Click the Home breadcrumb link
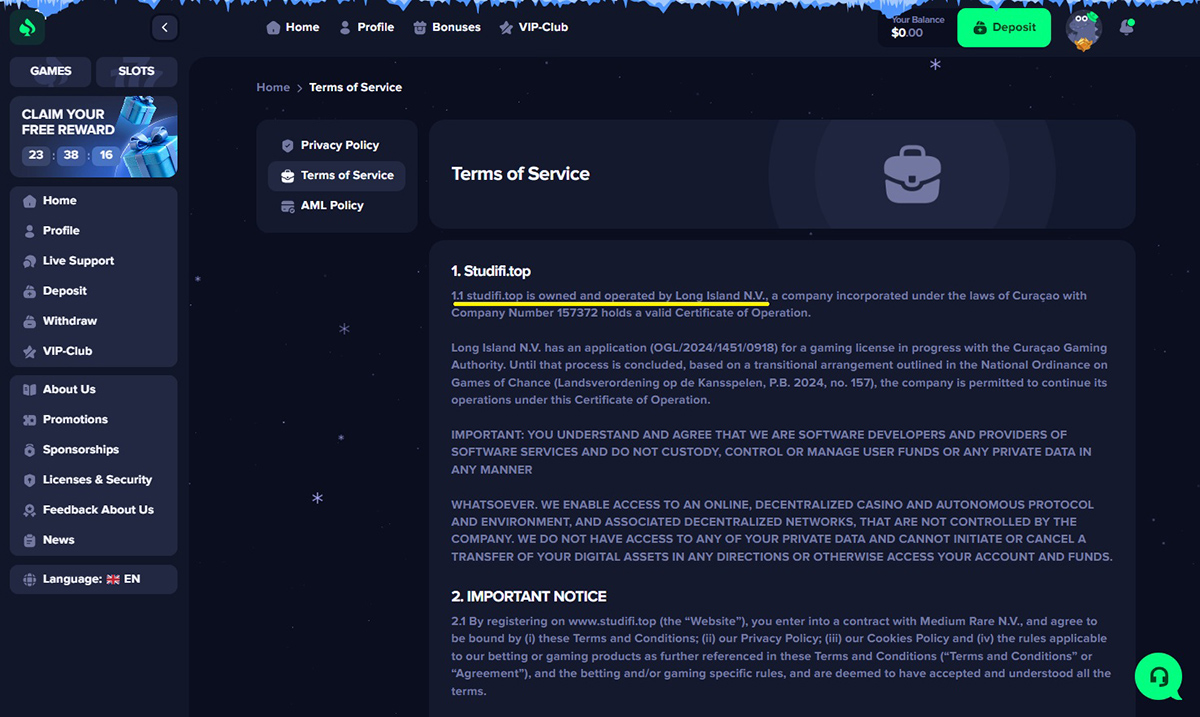Image resolution: width=1200 pixels, height=717 pixels. tap(272, 87)
